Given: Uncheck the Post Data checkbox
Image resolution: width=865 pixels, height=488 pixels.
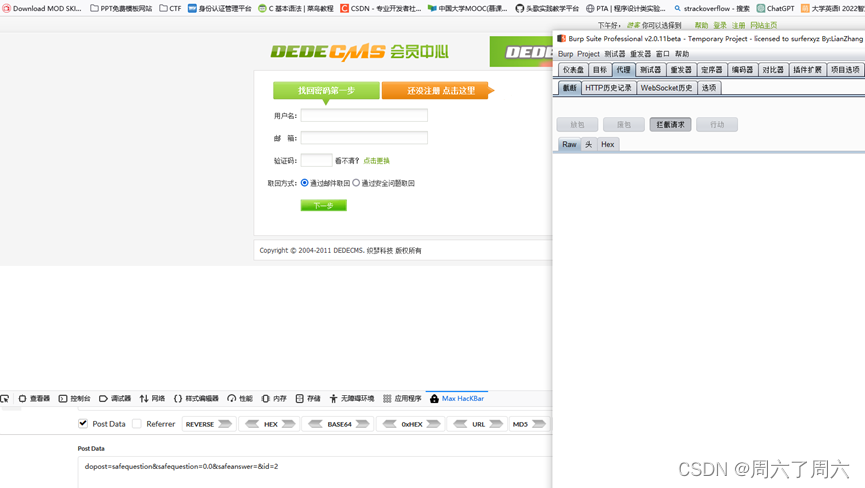Looking at the screenshot, I should pyautogui.click(x=83, y=423).
